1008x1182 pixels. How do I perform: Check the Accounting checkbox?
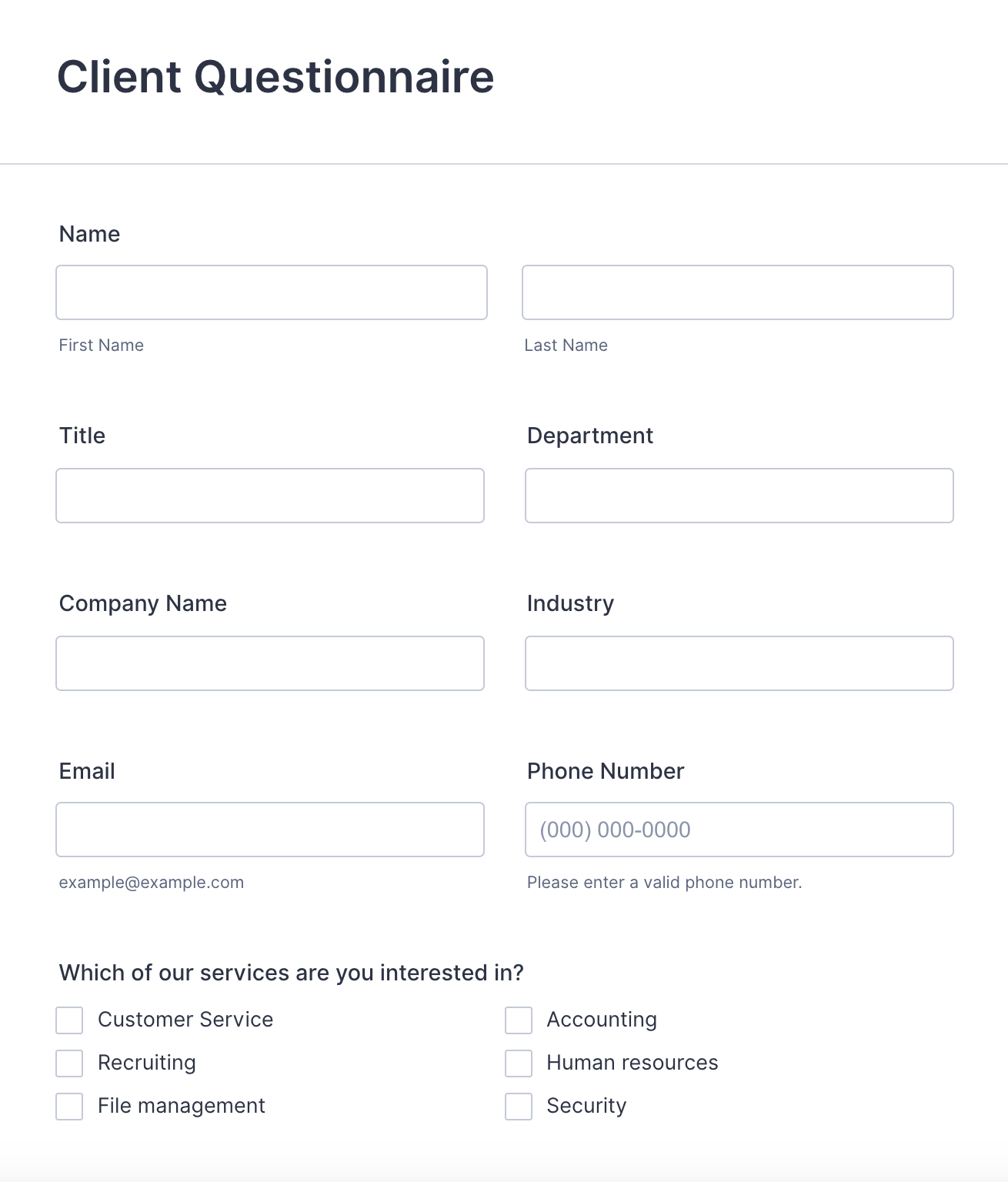(519, 1020)
